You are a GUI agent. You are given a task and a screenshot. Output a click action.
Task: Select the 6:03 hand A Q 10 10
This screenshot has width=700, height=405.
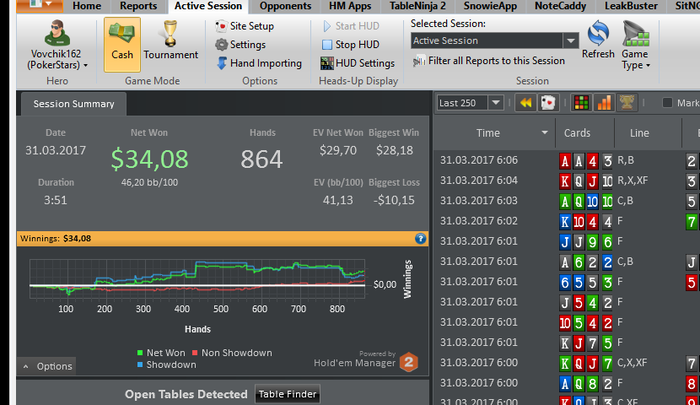point(566,201)
